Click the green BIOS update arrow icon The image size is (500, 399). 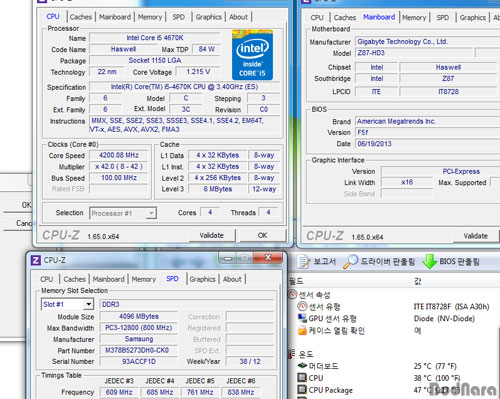coord(430,262)
